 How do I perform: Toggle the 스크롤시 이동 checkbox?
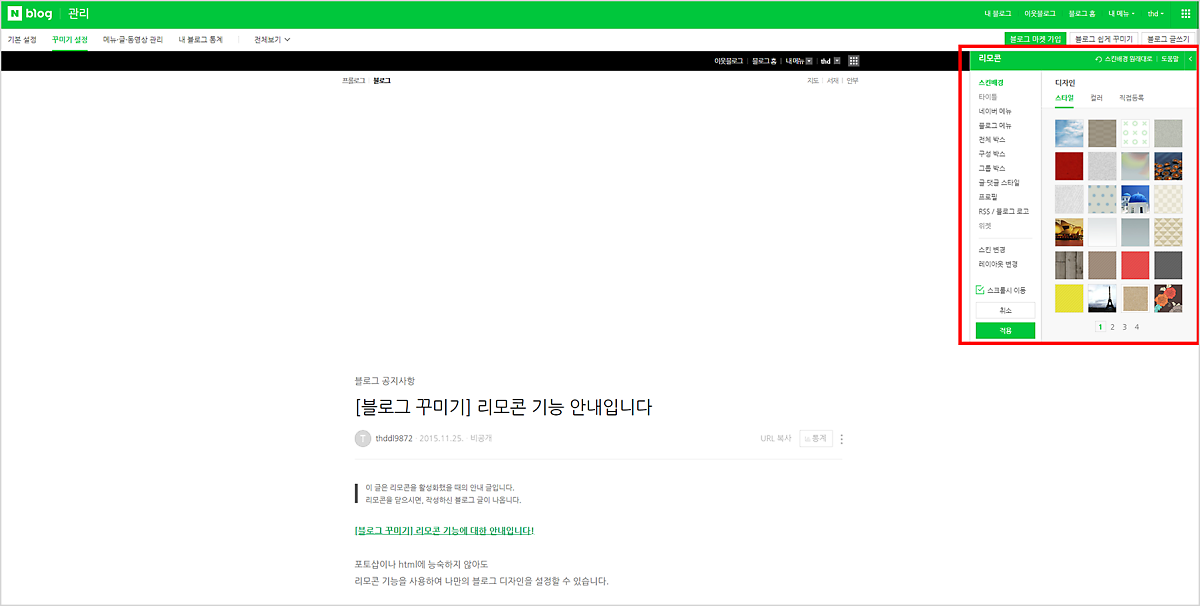[980, 290]
